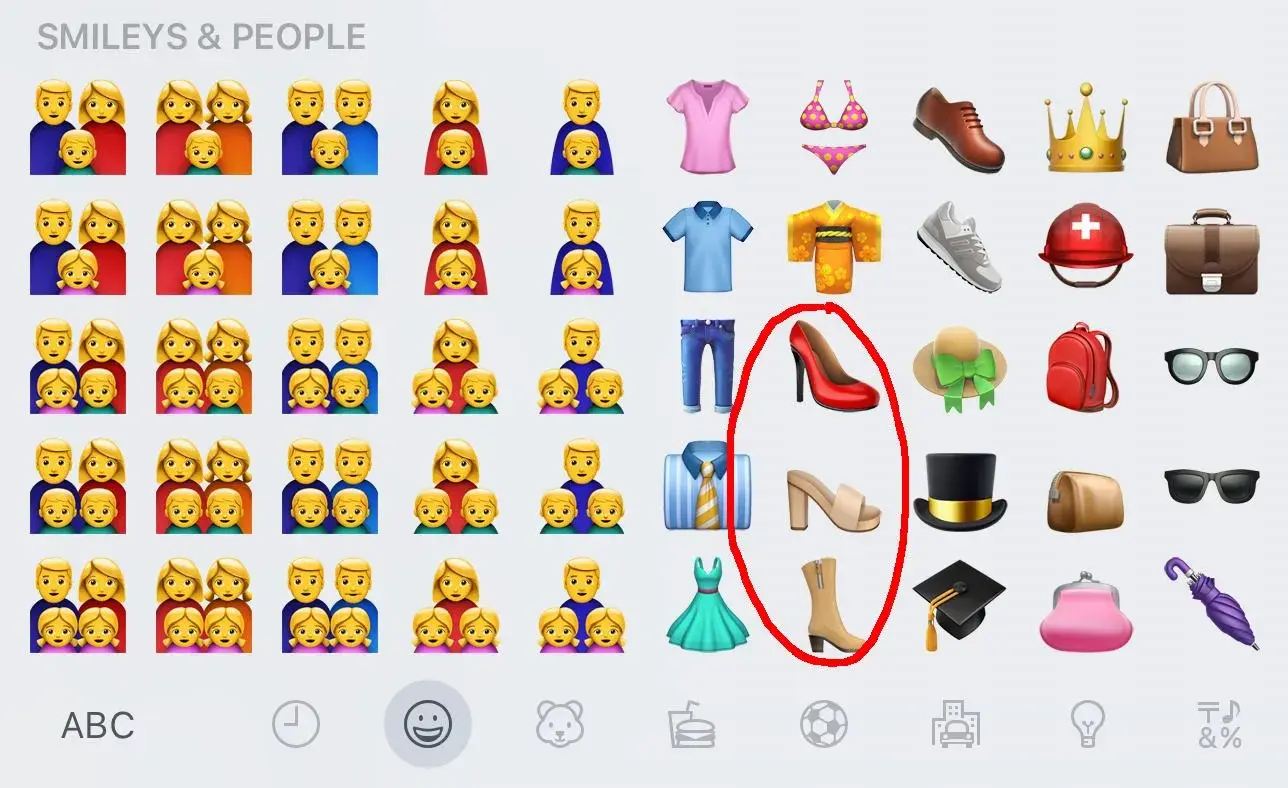Viewport: 1288px width, 788px height.
Task: Insert the pink bikini emoji
Action: click(833, 127)
